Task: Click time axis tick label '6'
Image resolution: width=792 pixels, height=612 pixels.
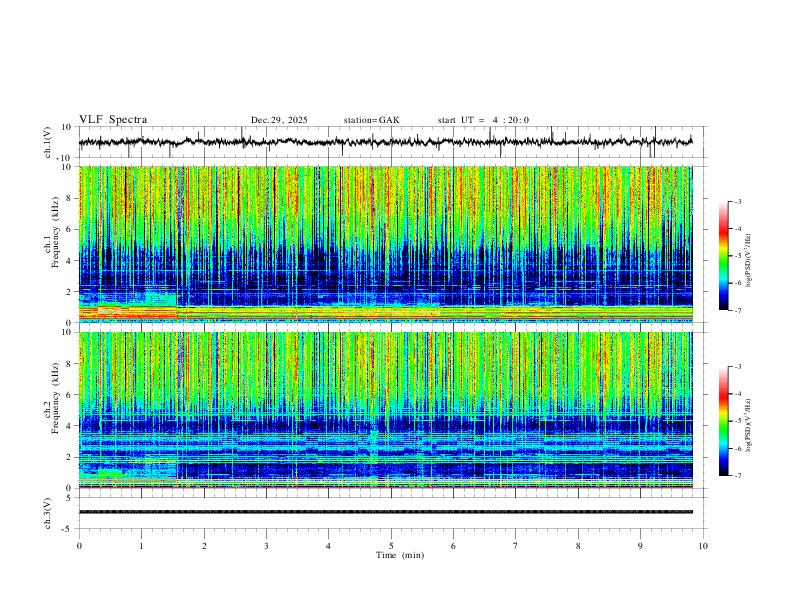Action: (x=453, y=546)
